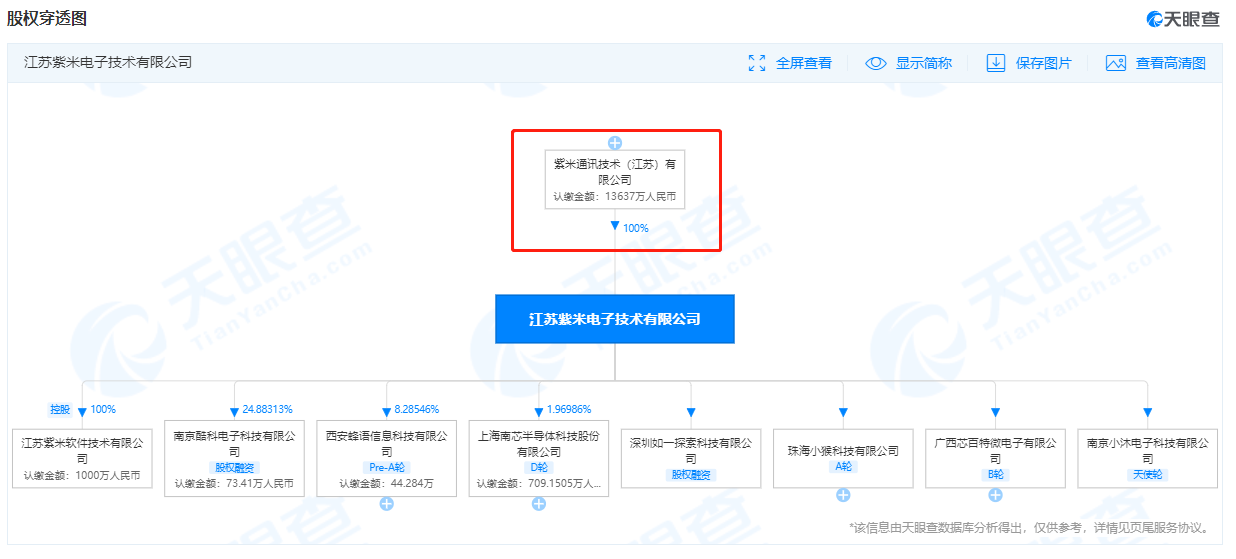Image resolution: width=1236 pixels, height=559 pixels.
Task: Click the download icon for 保存图片
Action: click(x=996, y=63)
